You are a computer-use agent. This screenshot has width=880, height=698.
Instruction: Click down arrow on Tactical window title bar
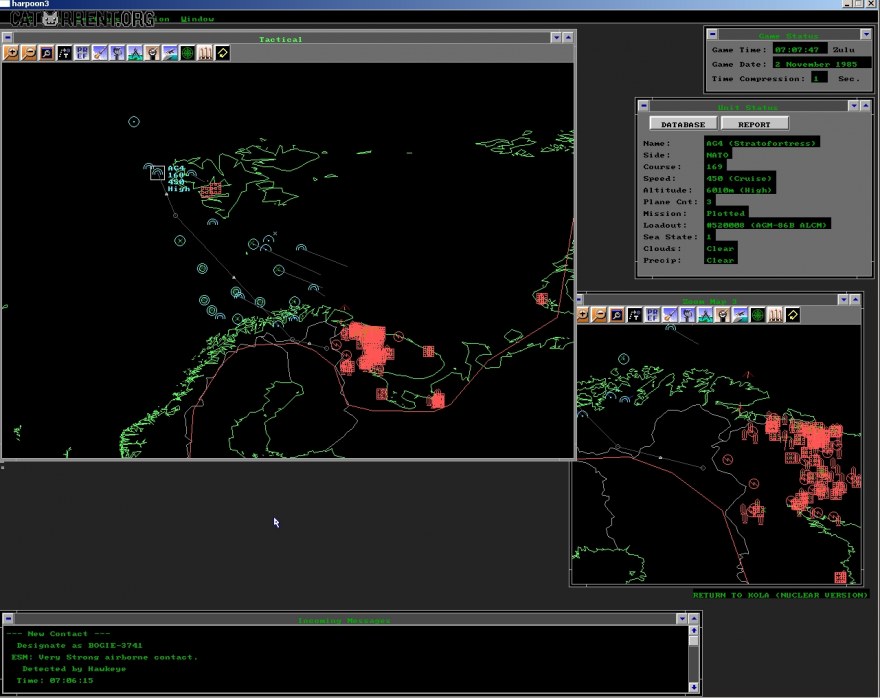coord(556,38)
